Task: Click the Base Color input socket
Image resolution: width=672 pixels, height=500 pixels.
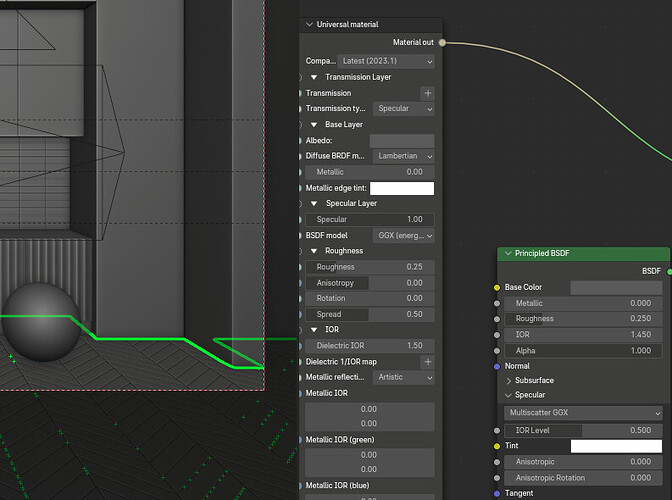Action: (x=497, y=287)
